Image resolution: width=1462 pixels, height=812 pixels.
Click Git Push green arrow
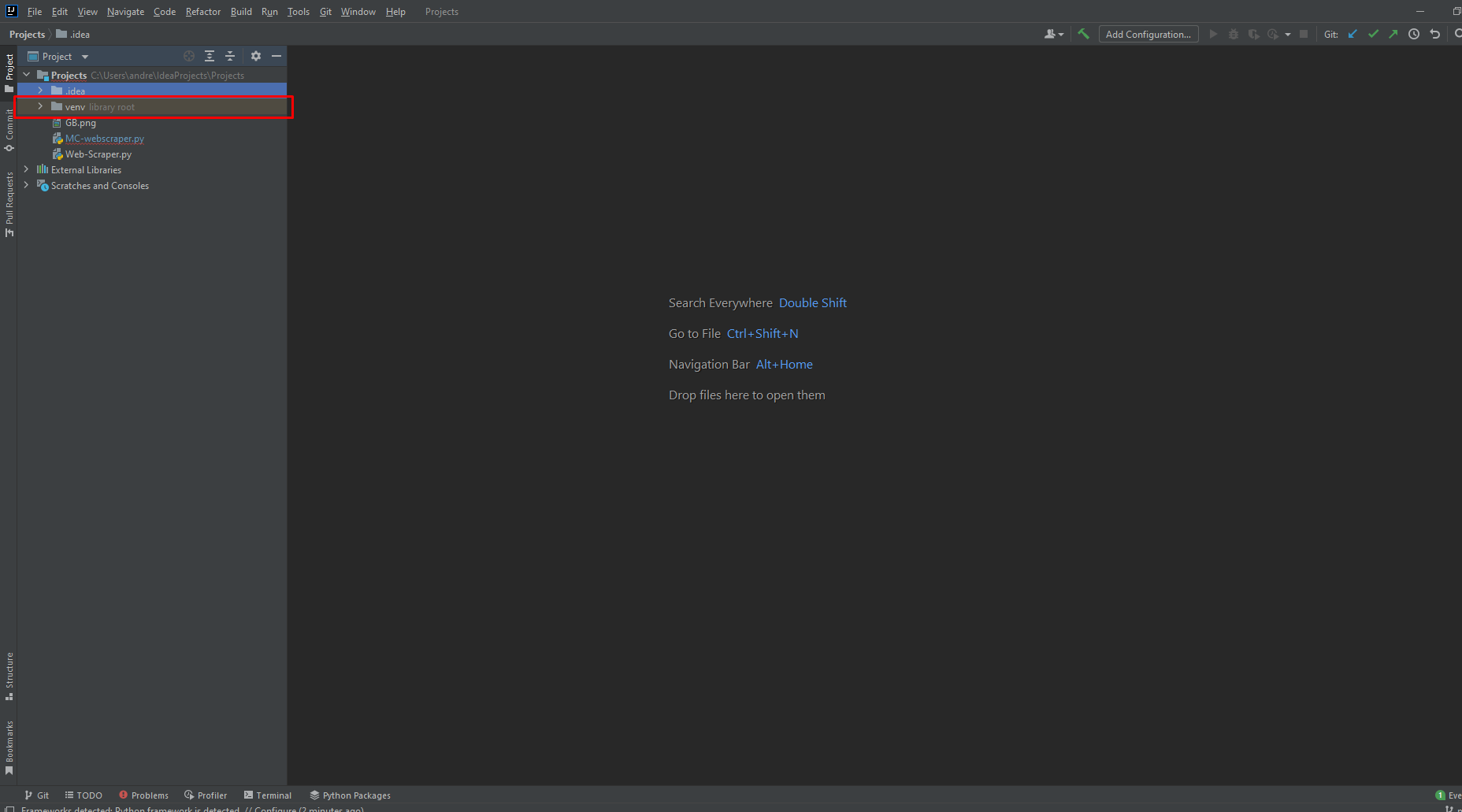pos(1393,34)
